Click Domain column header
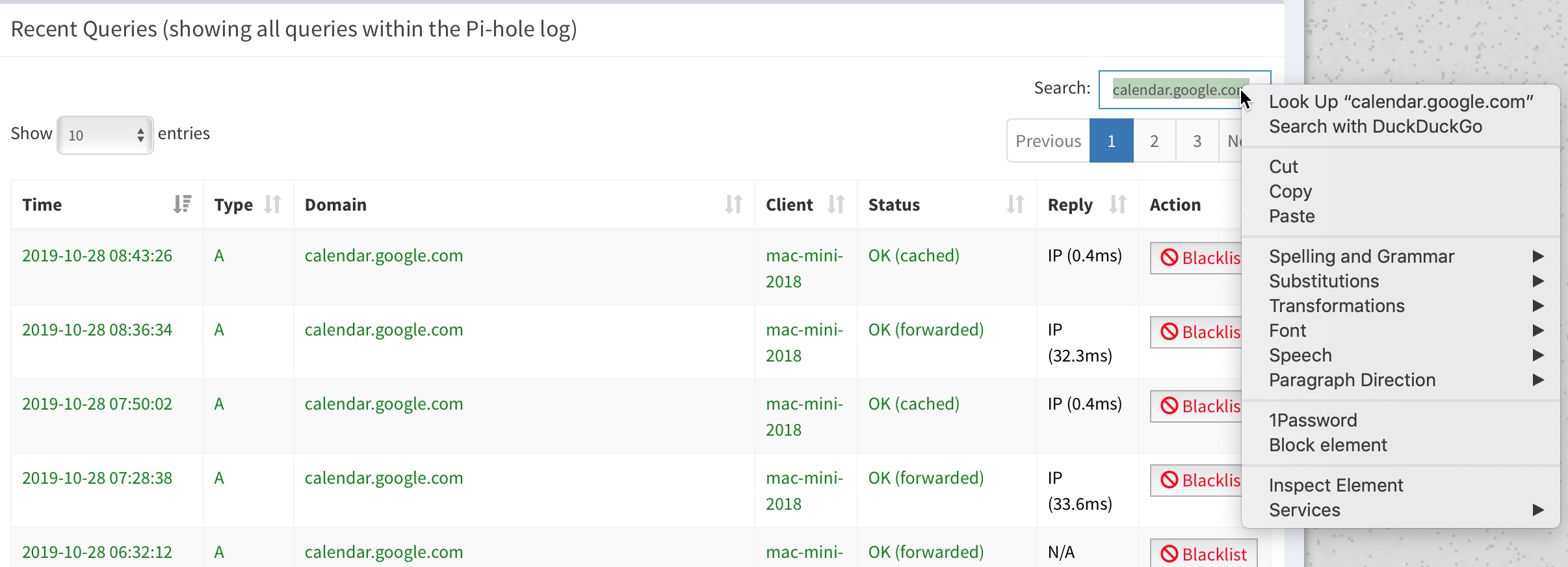Screen dimensions: 1568x567 point(524,204)
